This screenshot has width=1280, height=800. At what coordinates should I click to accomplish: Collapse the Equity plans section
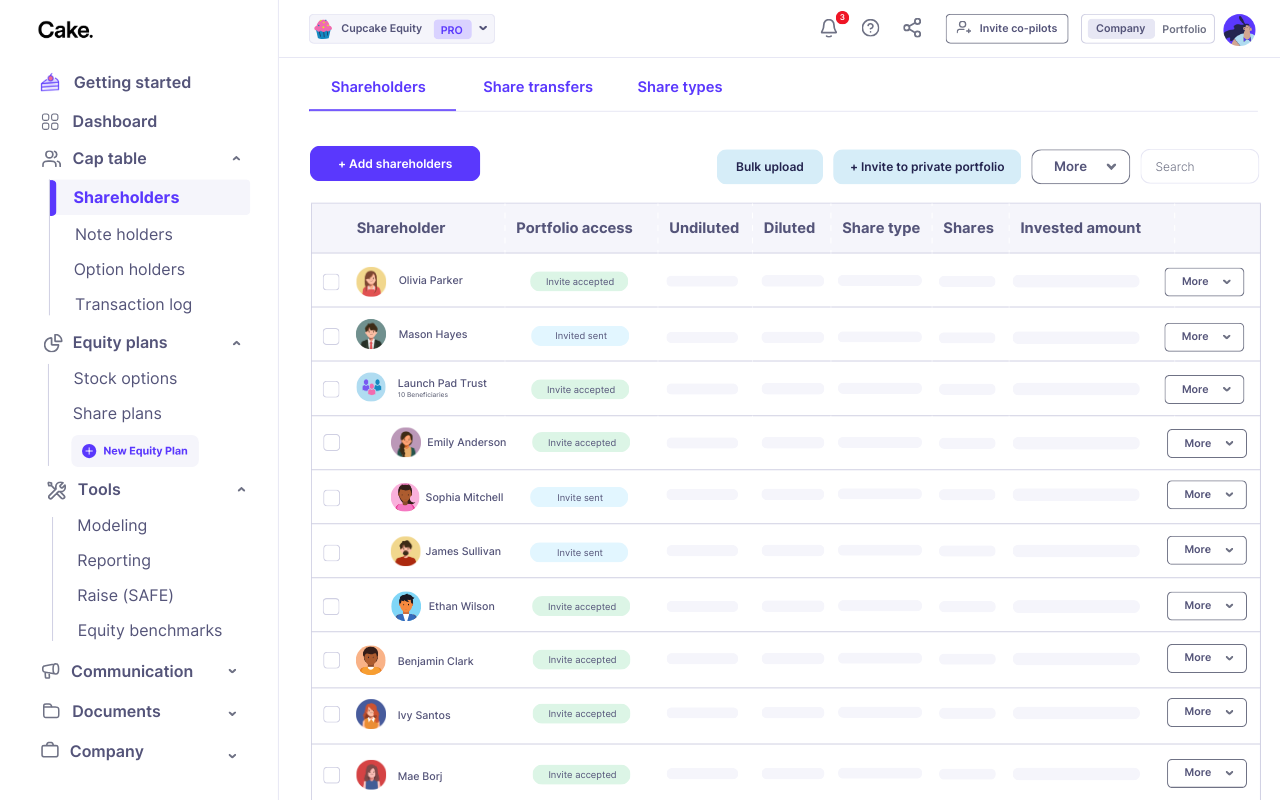tap(236, 342)
